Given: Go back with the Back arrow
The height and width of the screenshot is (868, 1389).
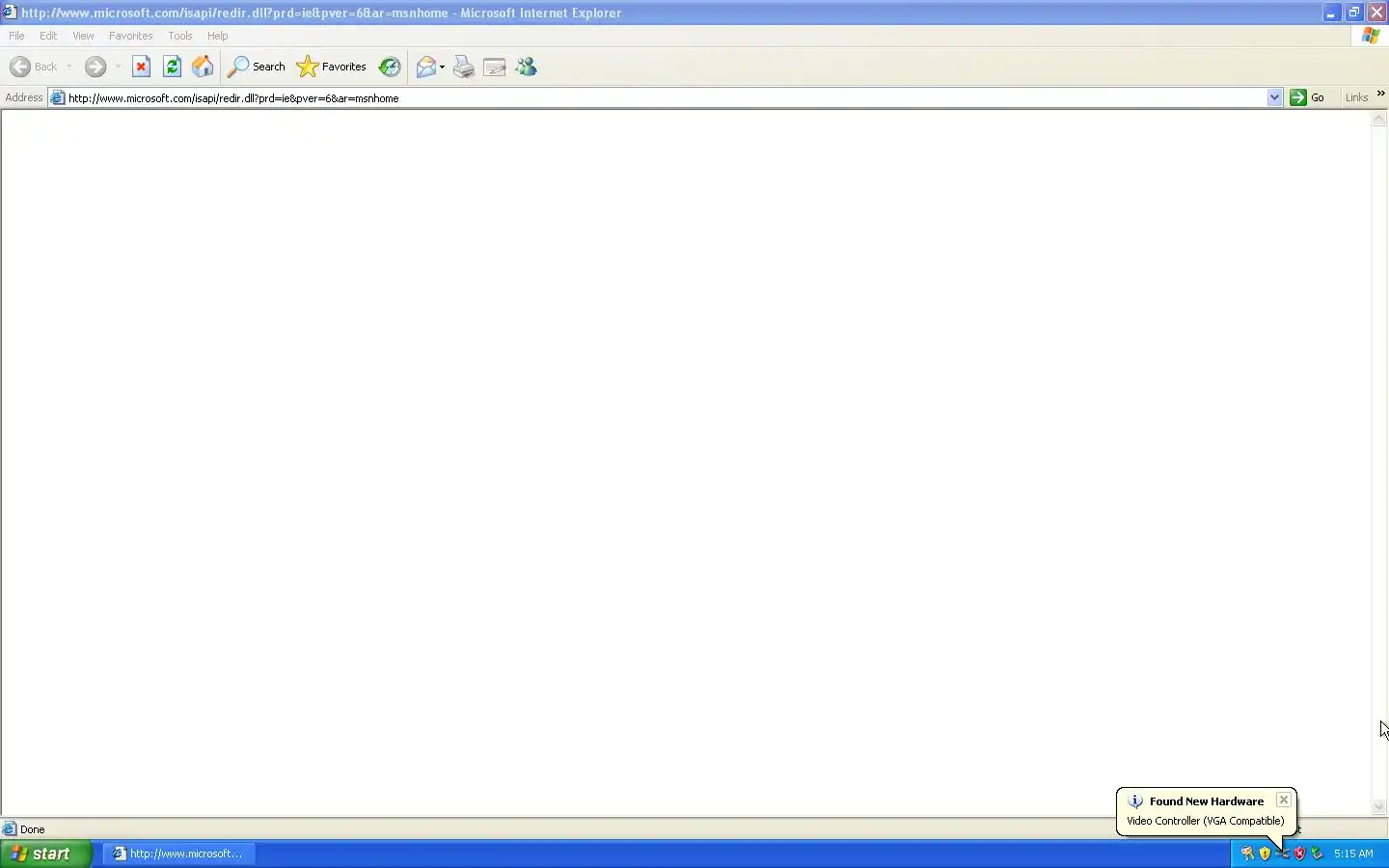Looking at the screenshot, I should [34, 67].
